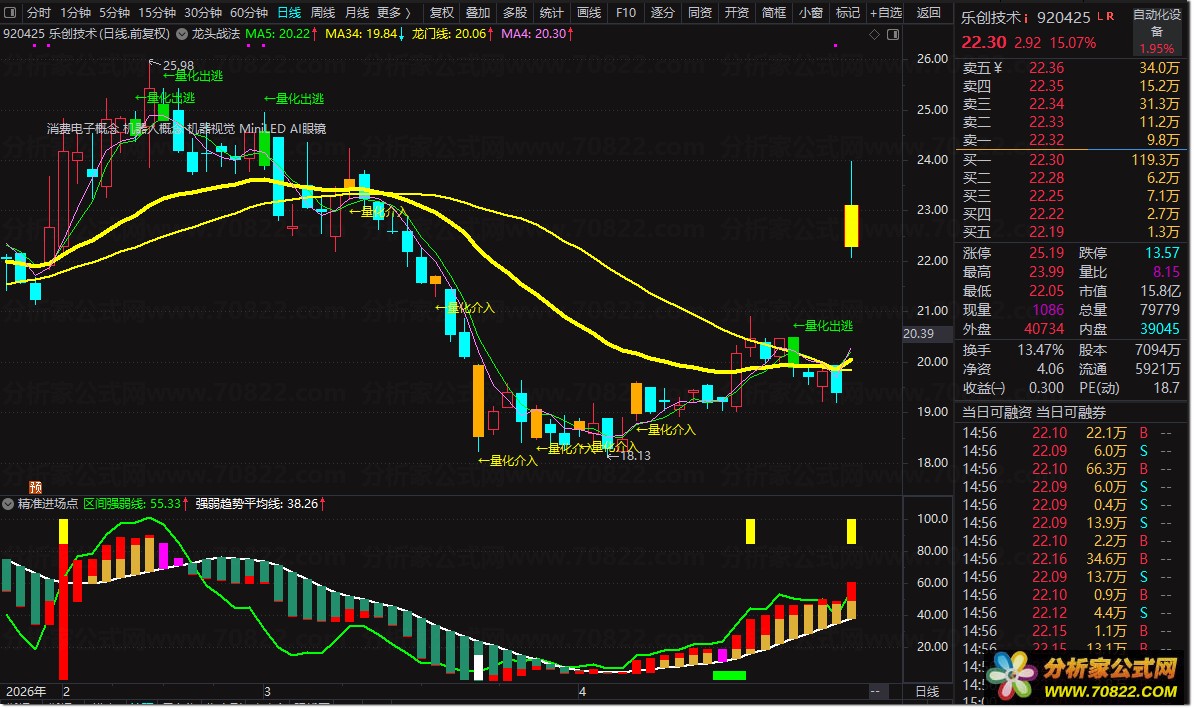Switch to the 5分钟 chart period
This screenshot has height=708, width=1194.
click(114, 12)
